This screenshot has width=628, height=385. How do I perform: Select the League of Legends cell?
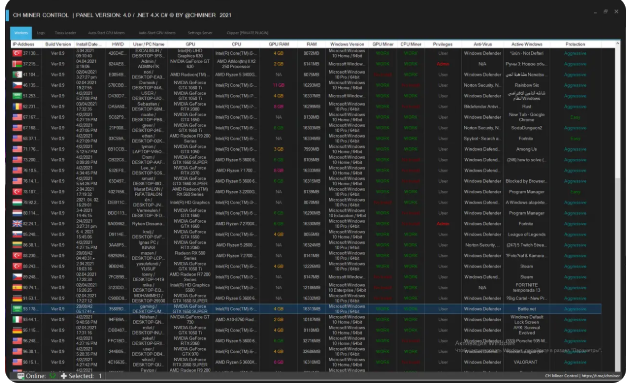pyautogui.click(x=527, y=234)
